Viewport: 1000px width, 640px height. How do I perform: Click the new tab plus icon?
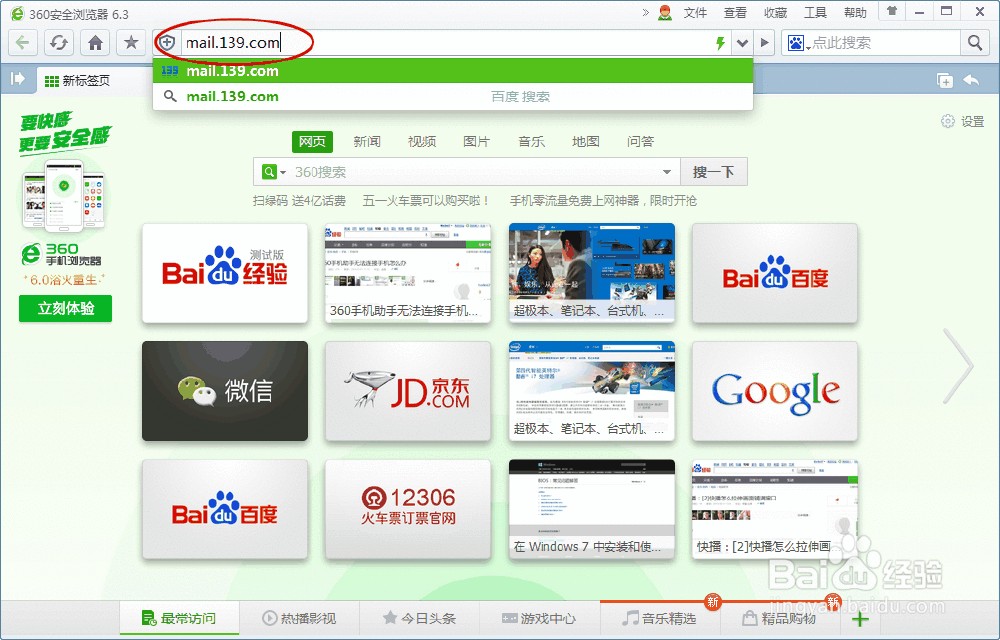pyautogui.click(x=945, y=80)
